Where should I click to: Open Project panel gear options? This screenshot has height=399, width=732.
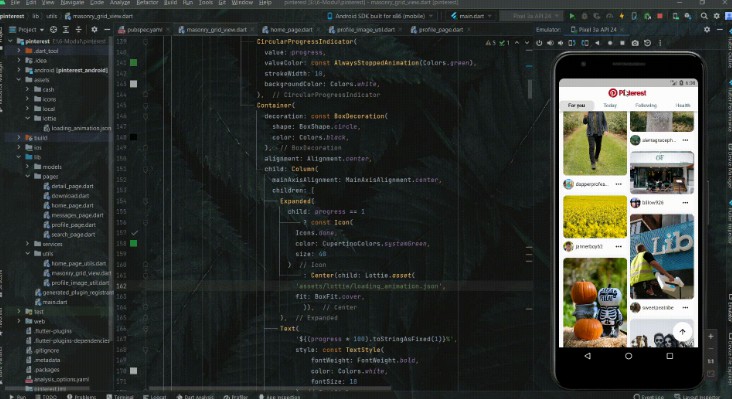tap(94, 29)
